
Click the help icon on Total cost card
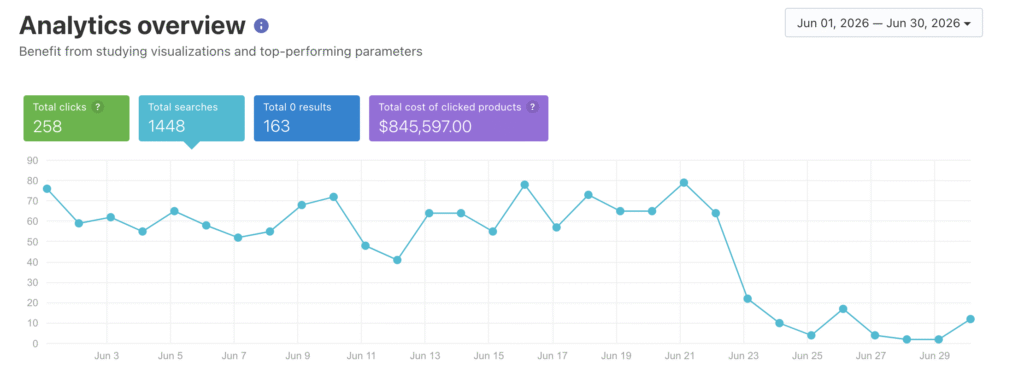(533, 107)
